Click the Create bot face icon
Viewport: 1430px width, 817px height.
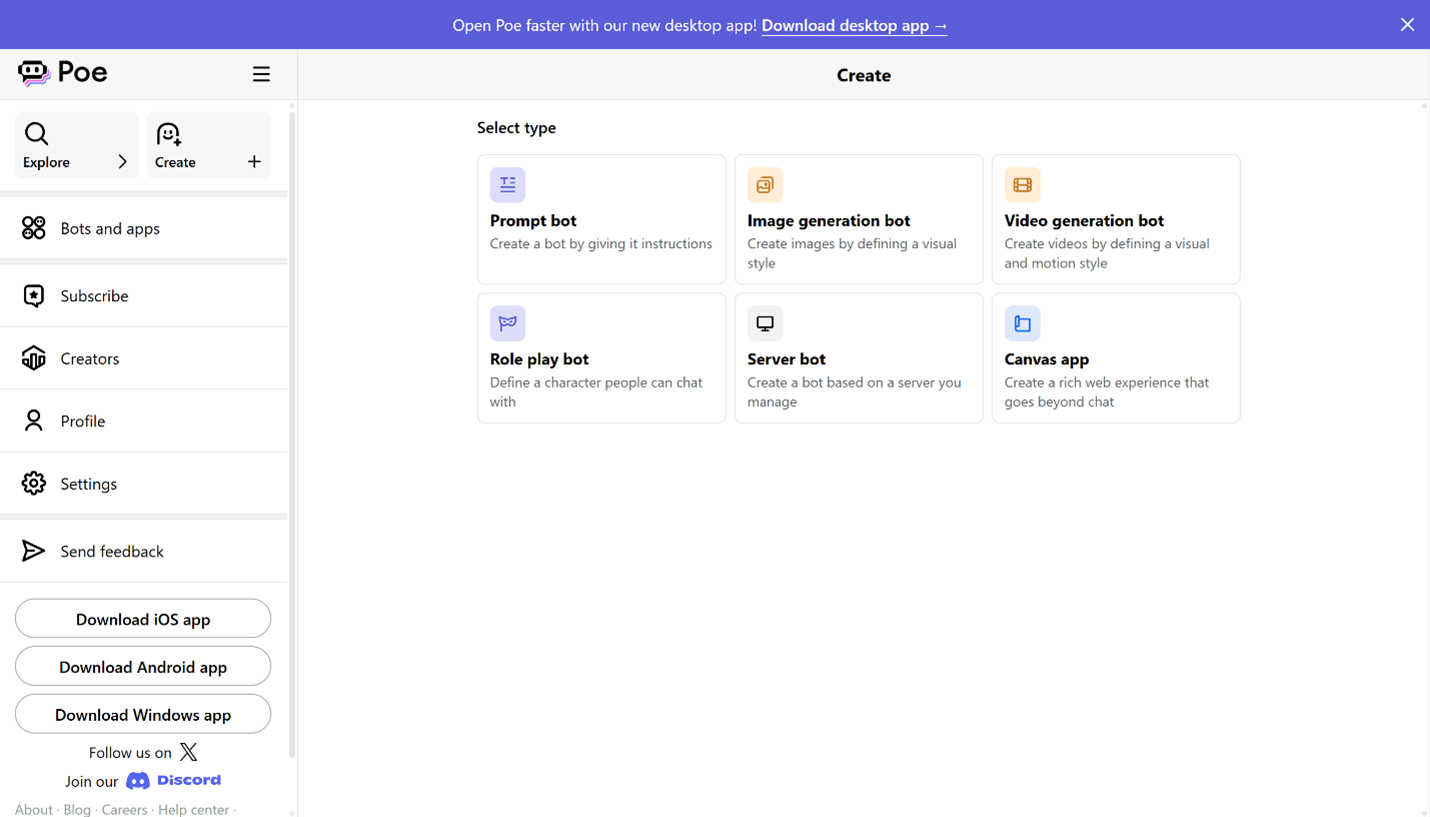click(169, 134)
